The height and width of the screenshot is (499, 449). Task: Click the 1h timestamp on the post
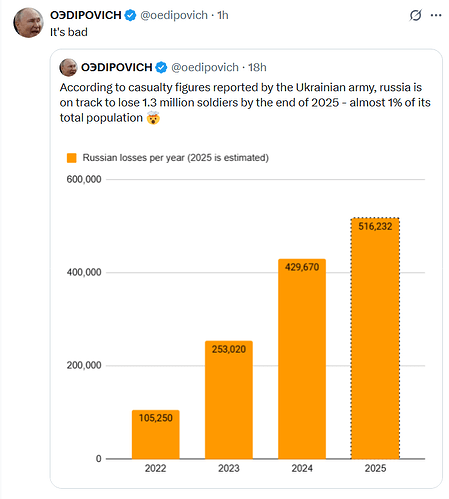coord(223,15)
